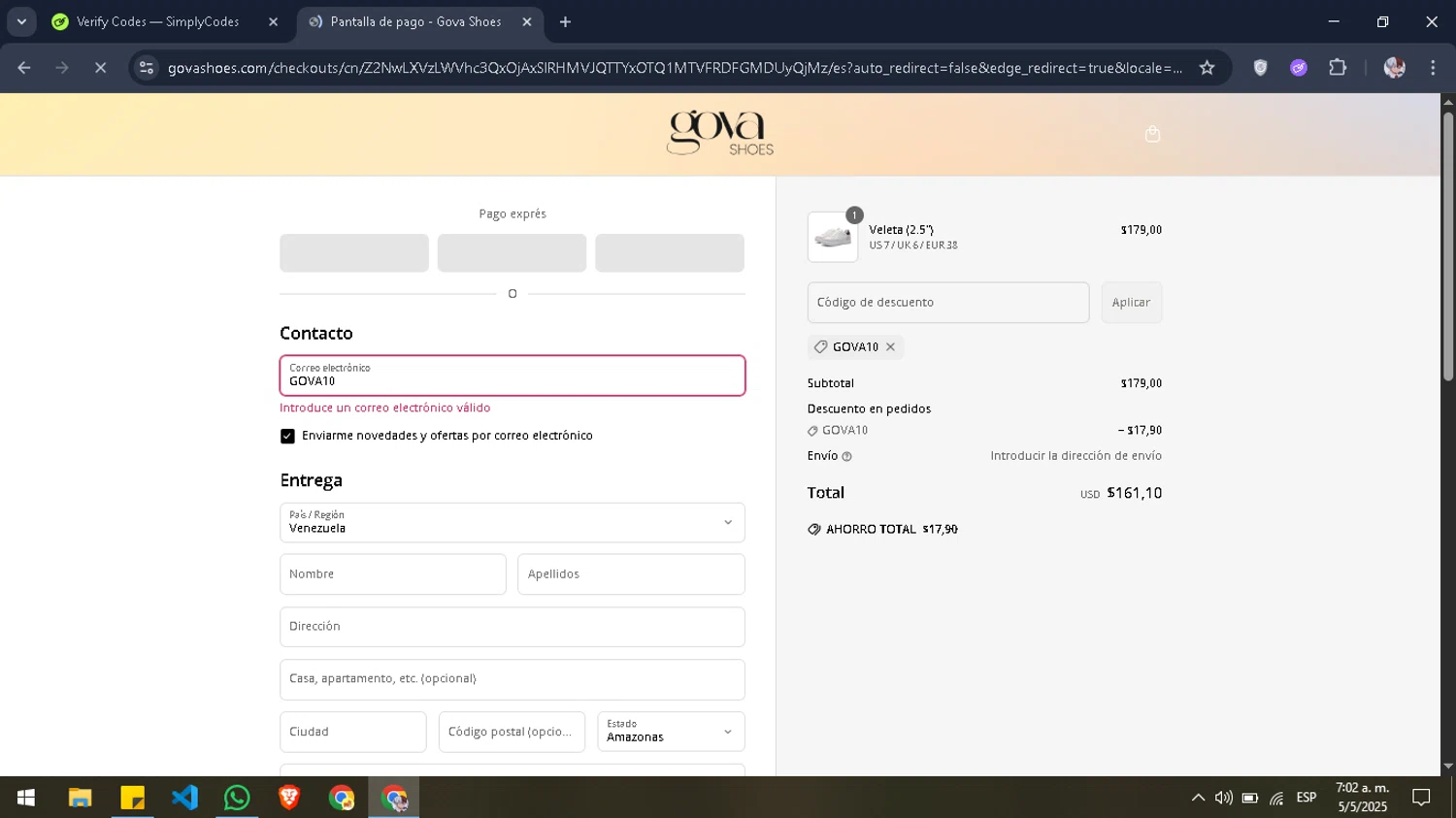The image size is (1456, 818).
Task: Open first Chrome icon in taskbar
Action: pyautogui.click(x=342, y=798)
